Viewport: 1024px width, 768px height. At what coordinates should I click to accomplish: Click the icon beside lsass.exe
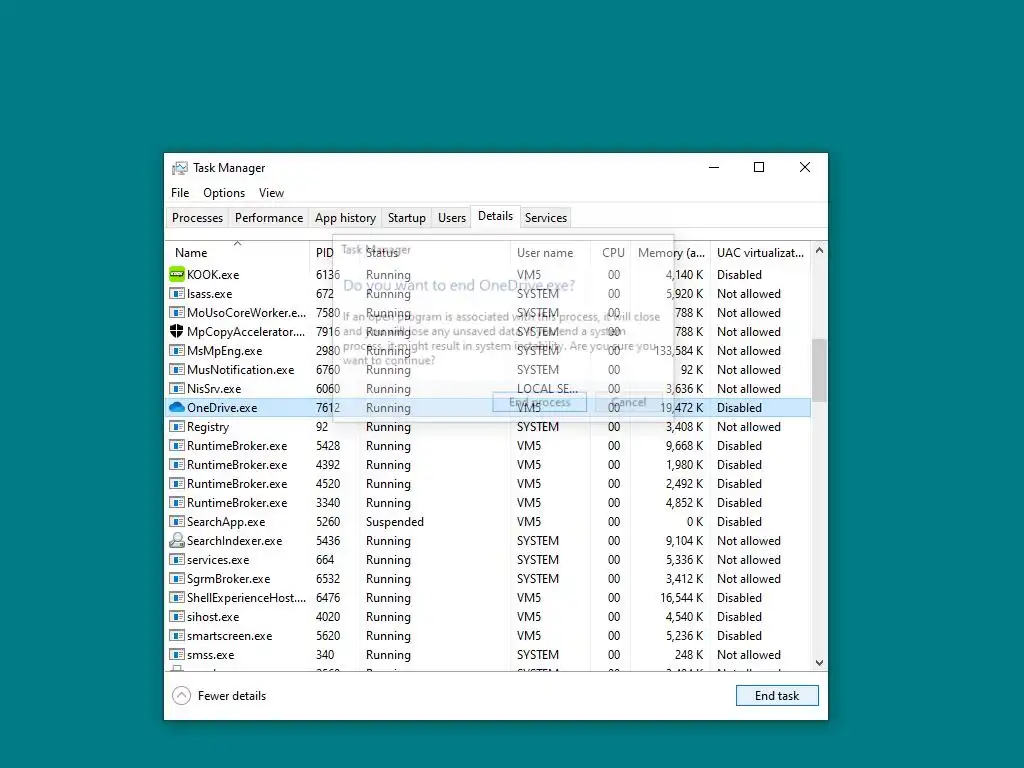[x=176, y=293]
